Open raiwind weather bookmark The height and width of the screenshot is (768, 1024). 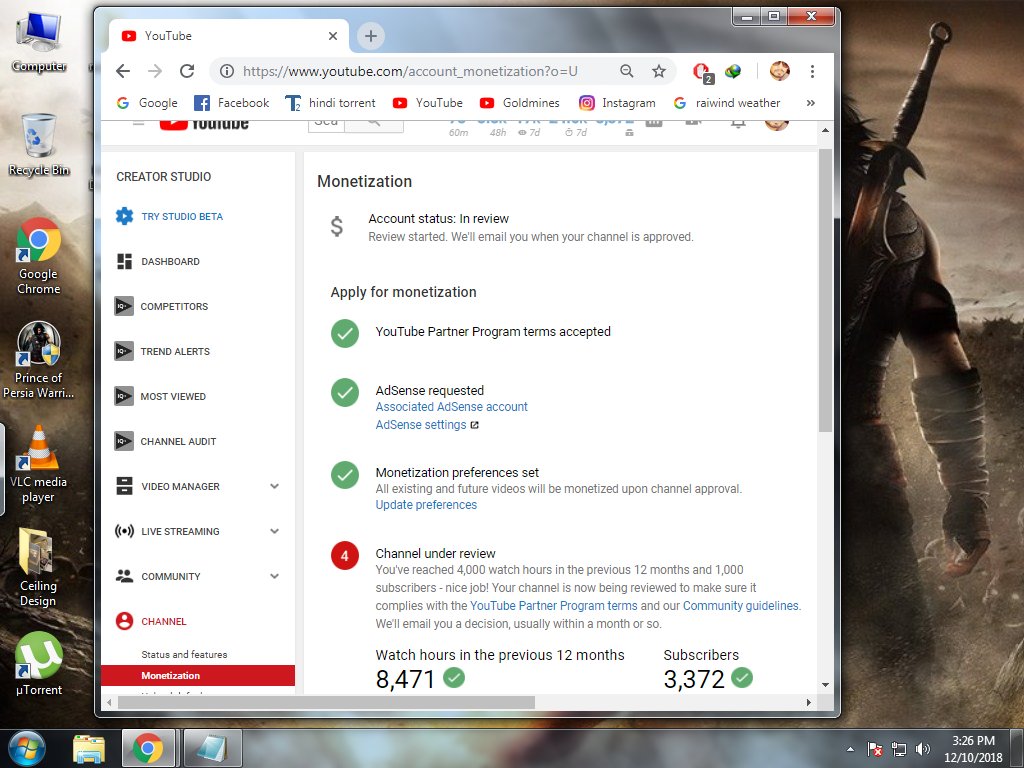[x=727, y=103]
